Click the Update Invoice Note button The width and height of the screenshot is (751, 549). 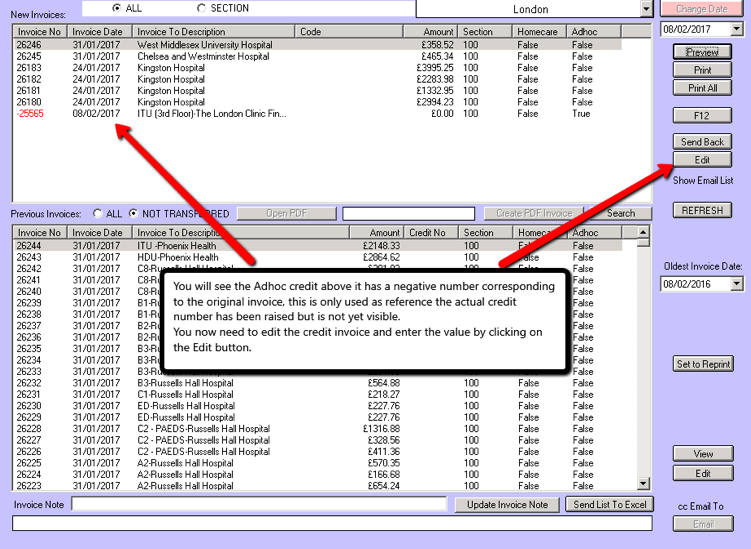tap(507, 505)
